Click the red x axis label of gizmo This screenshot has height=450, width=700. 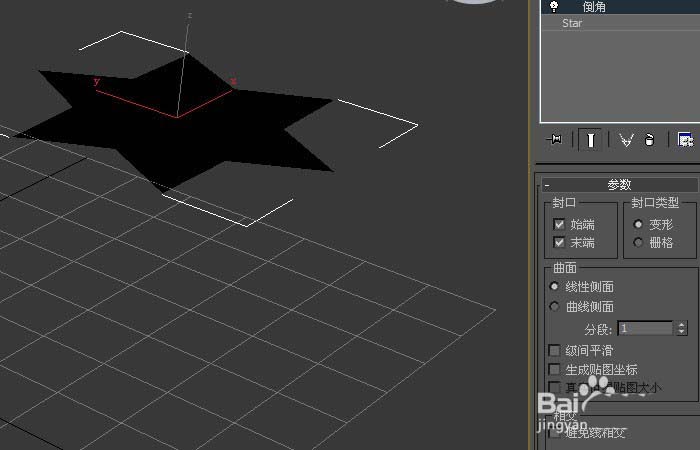233,81
